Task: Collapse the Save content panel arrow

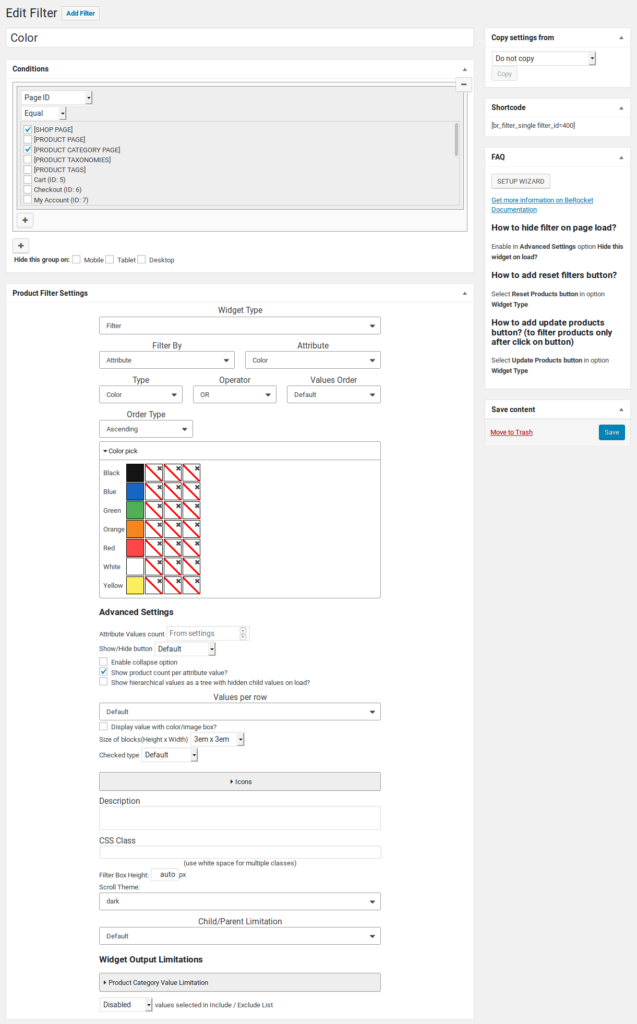Action: point(620,409)
